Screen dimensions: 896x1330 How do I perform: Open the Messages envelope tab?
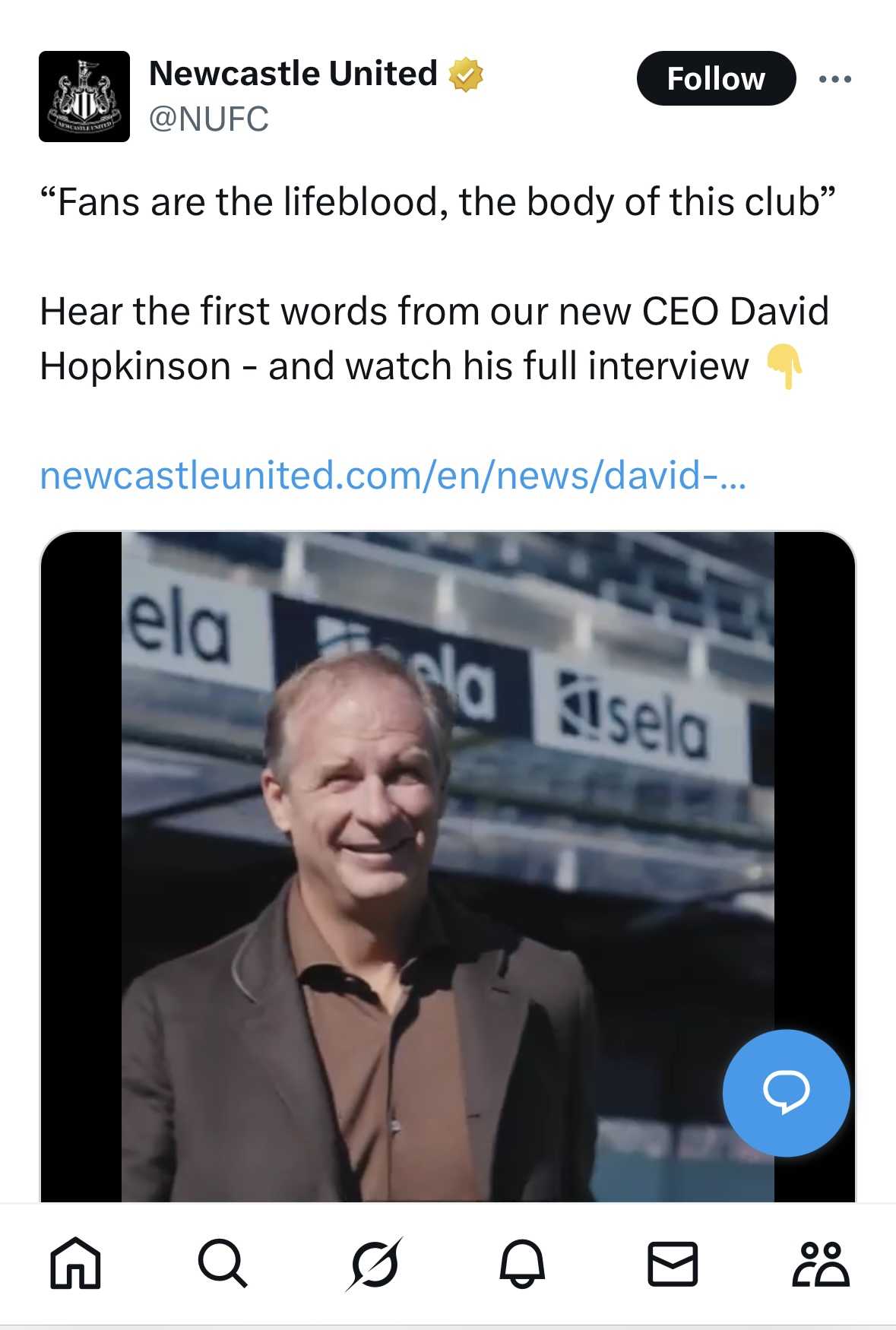pos(672,1264)
